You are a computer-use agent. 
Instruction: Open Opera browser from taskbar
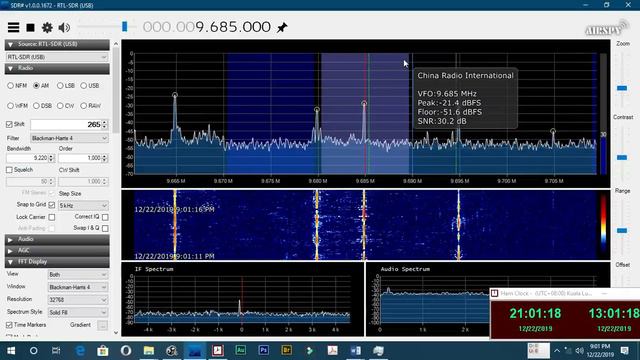click(x=126, y=351)
